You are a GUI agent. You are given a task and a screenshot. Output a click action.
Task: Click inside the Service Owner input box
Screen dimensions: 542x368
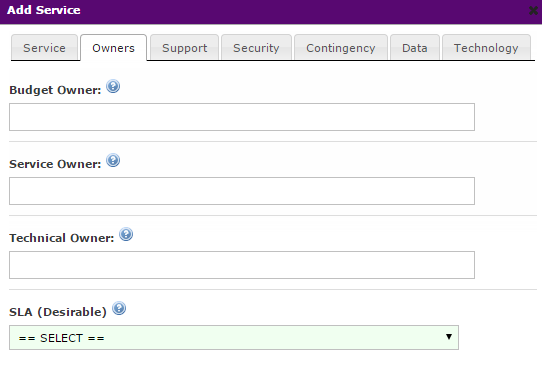(242, 191)
